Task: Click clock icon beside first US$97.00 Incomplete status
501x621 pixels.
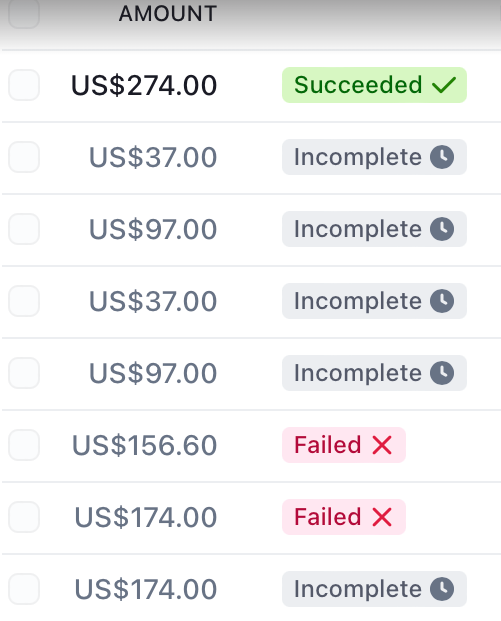Action: 442,229
